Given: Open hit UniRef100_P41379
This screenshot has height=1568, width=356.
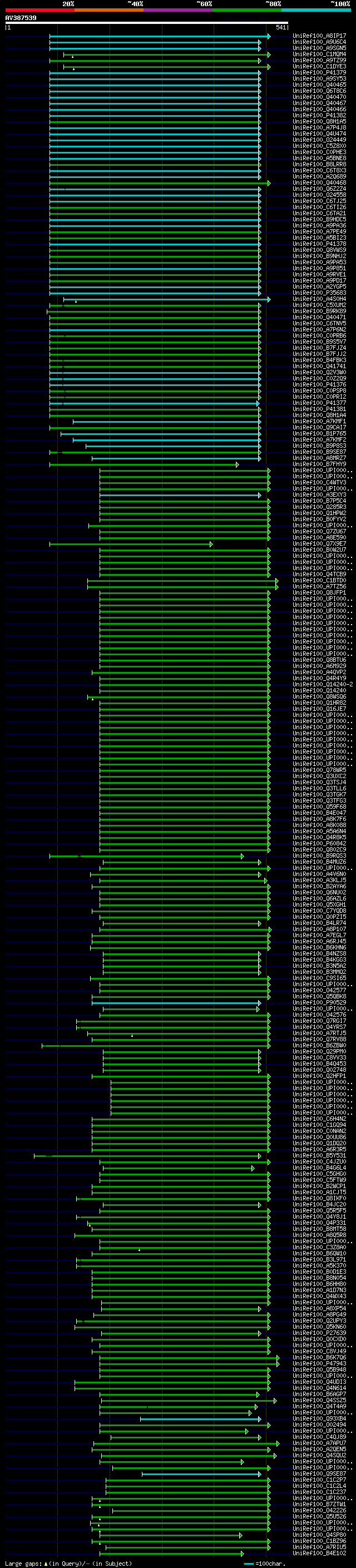Looking at the screenshot, I should [319, 72].
